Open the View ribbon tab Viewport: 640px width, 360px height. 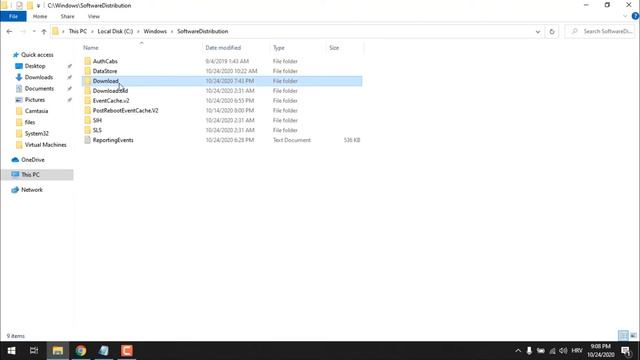pos(93,16)
